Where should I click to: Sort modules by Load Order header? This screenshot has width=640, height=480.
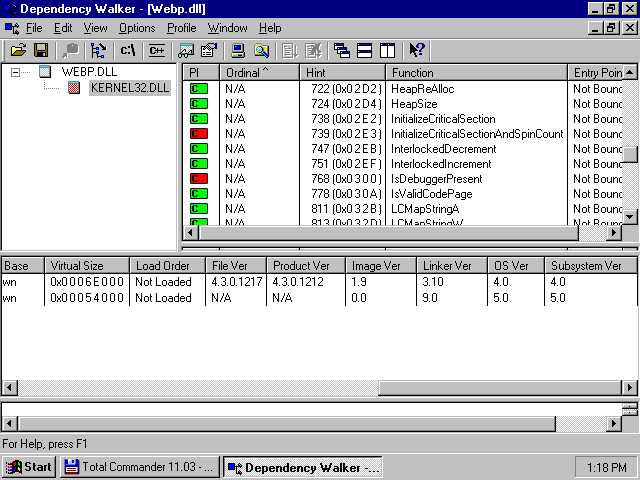[167, 266]
